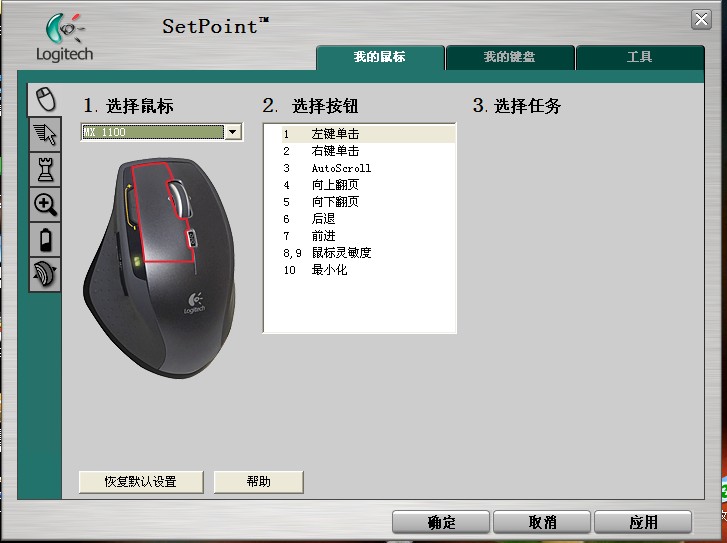
Task: Click the 应用 button
Action: (x=643, y=523)
